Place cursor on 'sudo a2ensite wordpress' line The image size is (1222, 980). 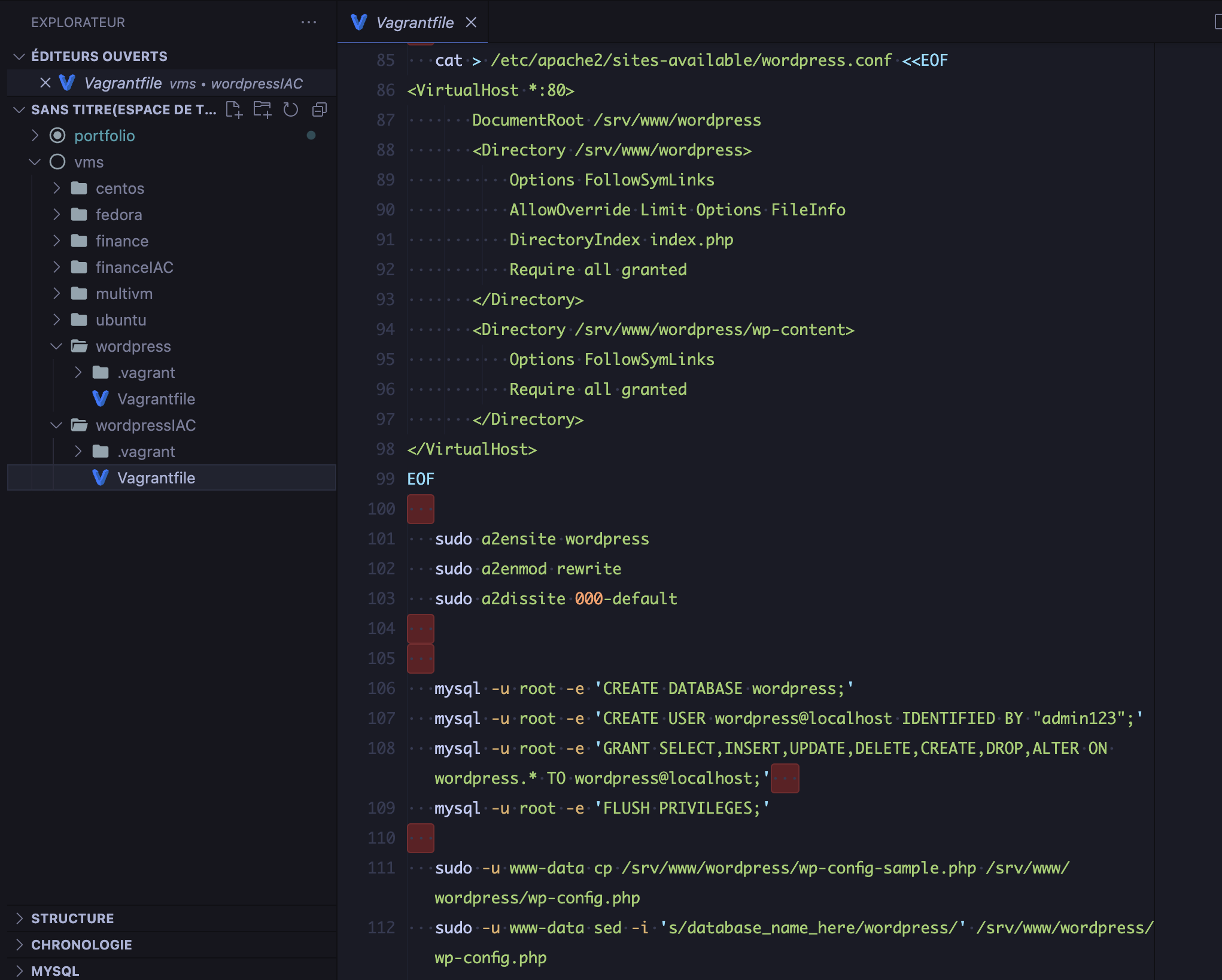542,538
